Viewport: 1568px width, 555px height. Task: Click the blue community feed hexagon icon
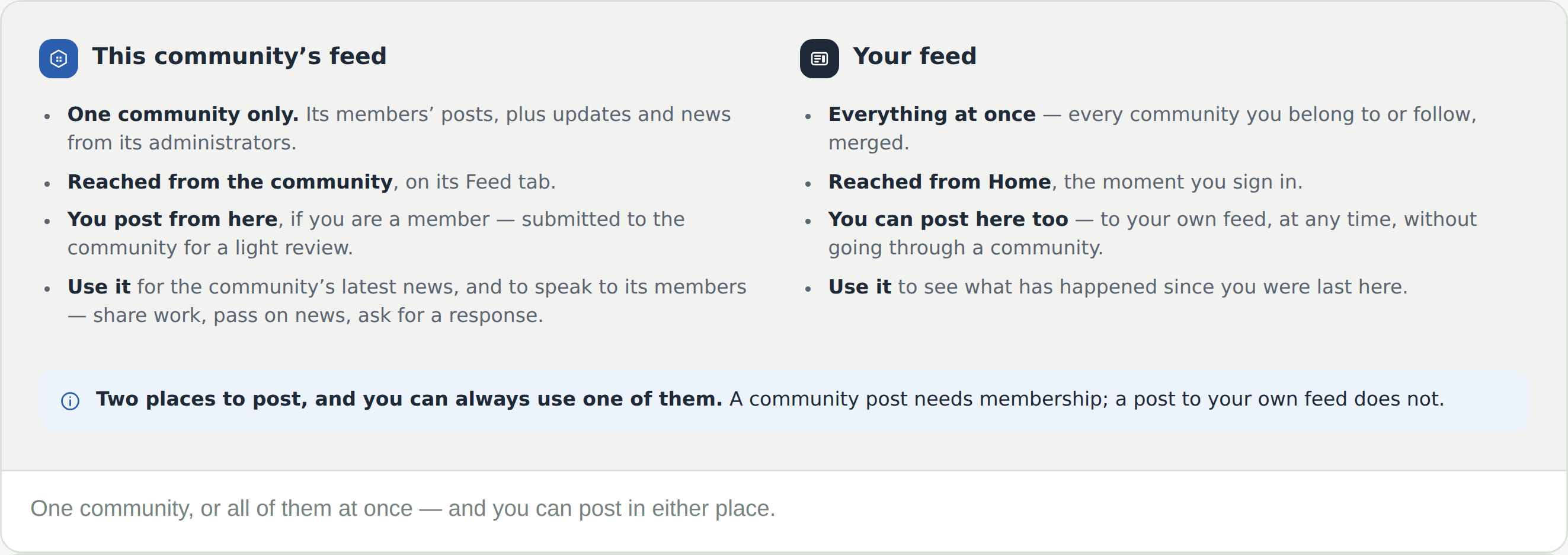tap(59, 59)
